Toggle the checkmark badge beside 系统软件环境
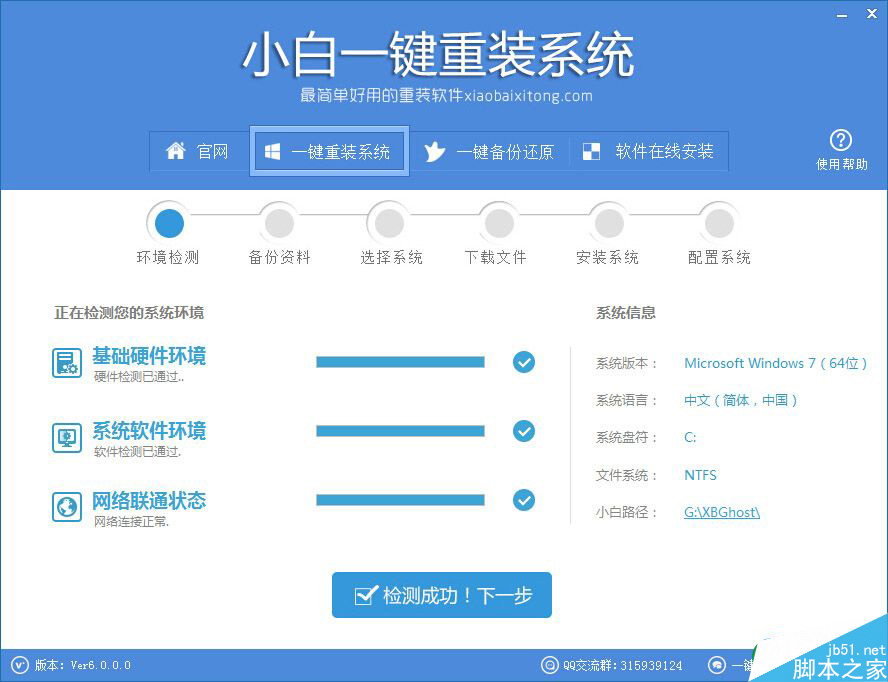Image resolution: width=888 pixels, height=682 pixels. point(524,431)
